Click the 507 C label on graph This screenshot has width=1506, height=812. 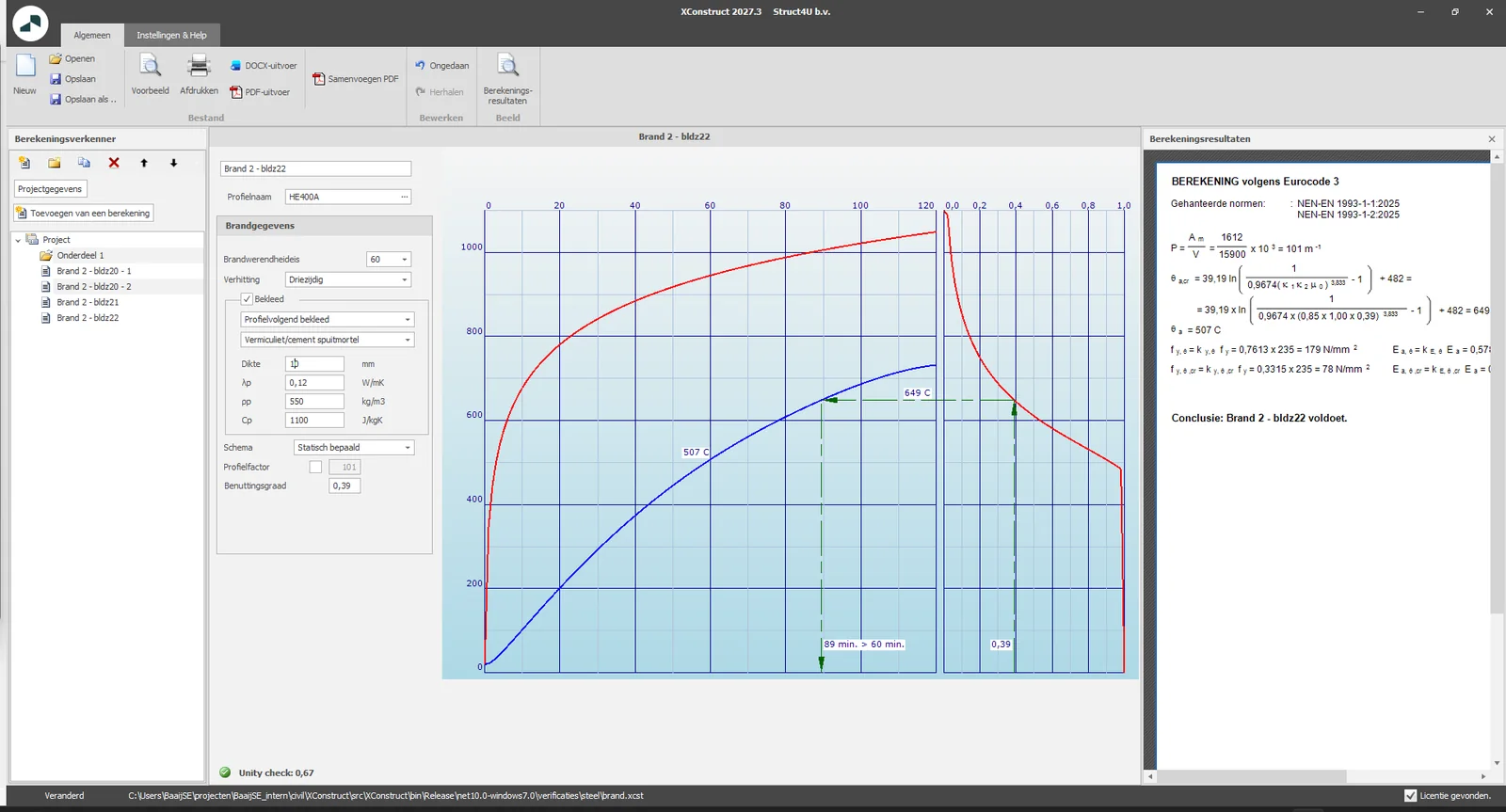pos(696,453)
